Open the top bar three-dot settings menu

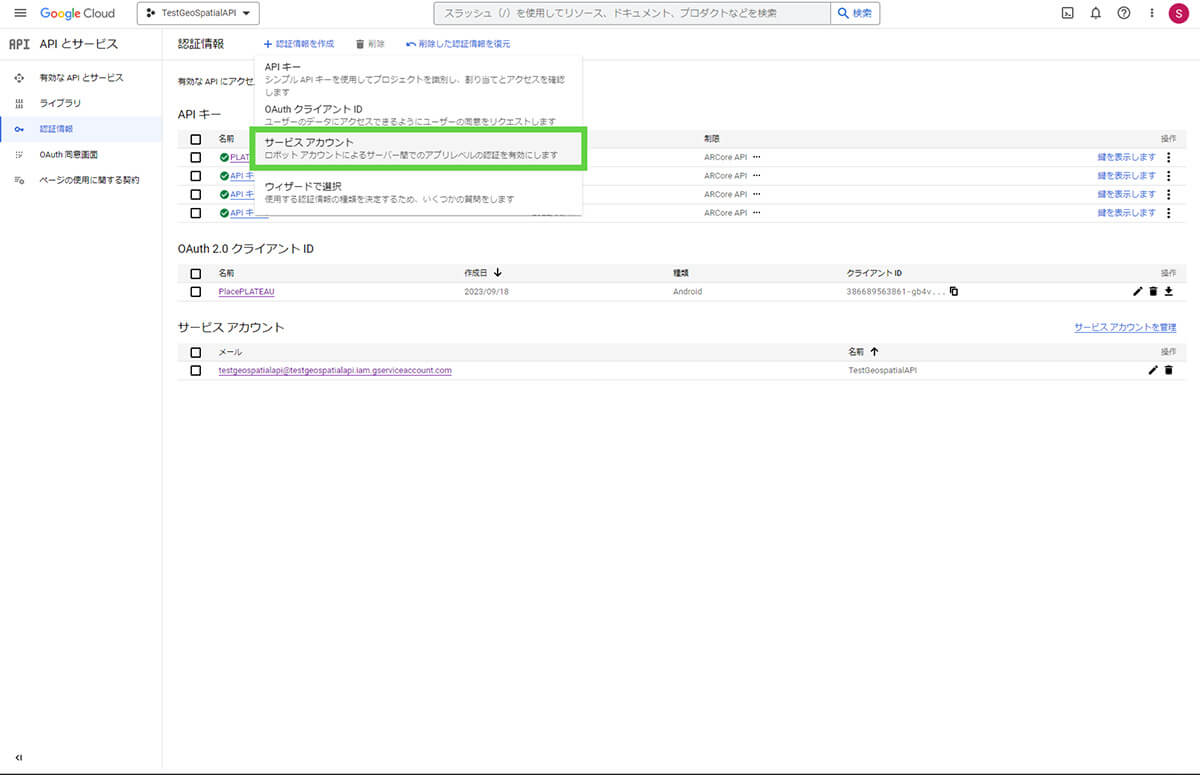pyautogui.click(x=1152, y=13)
